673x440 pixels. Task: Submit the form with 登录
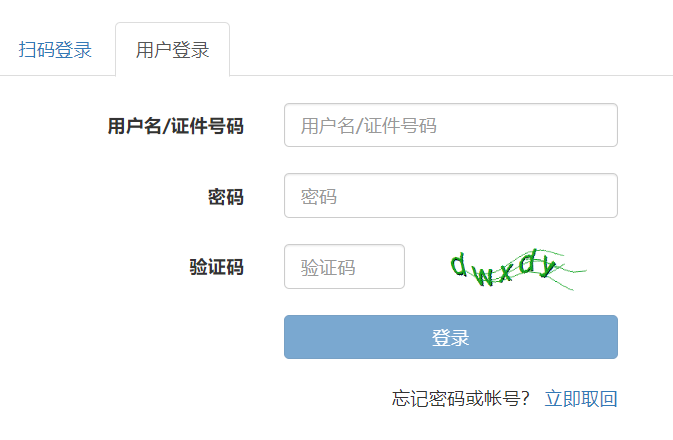click(x=451, y=337)
